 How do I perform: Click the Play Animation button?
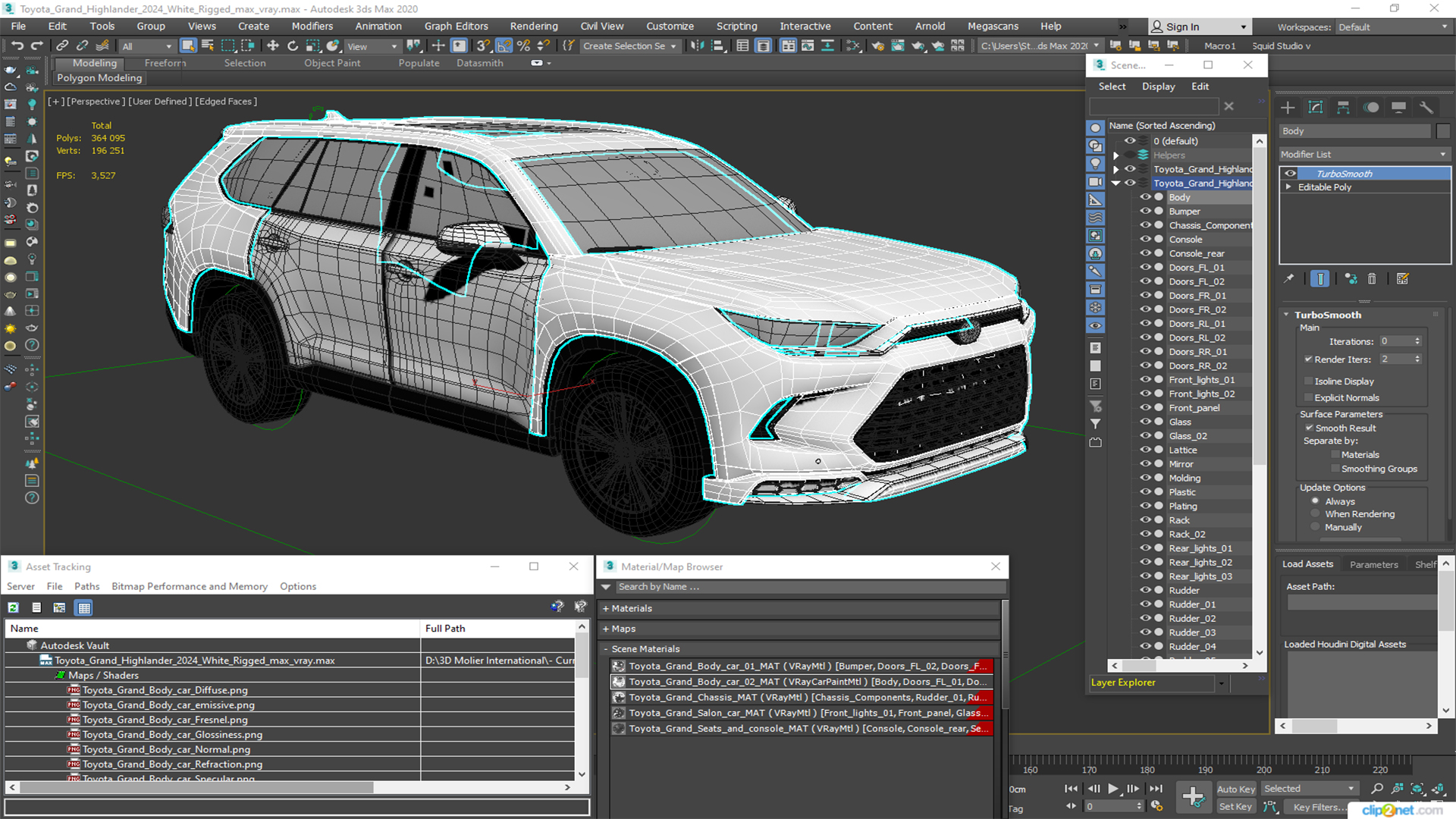tap(1112, 789)
